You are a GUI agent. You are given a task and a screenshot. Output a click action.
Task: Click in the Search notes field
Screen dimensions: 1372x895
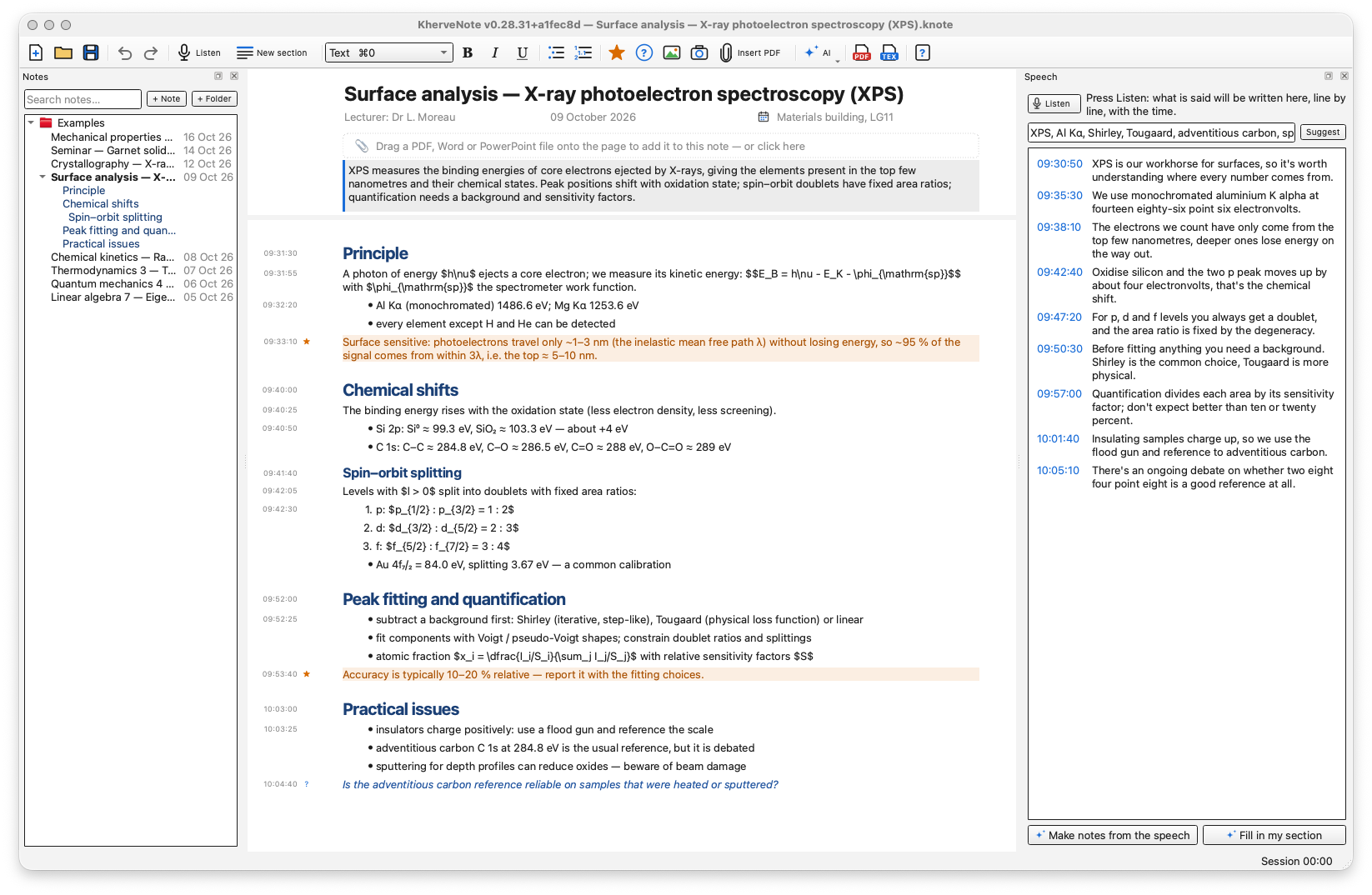point(83,99)
